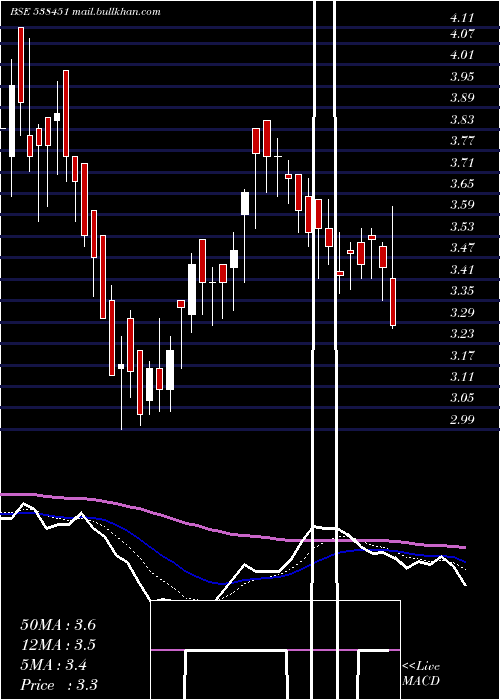Image resolution: width=500 pixels, height=700 pixels.
Task: Click the 3.89 price axis label
Action: coord(462,98)
